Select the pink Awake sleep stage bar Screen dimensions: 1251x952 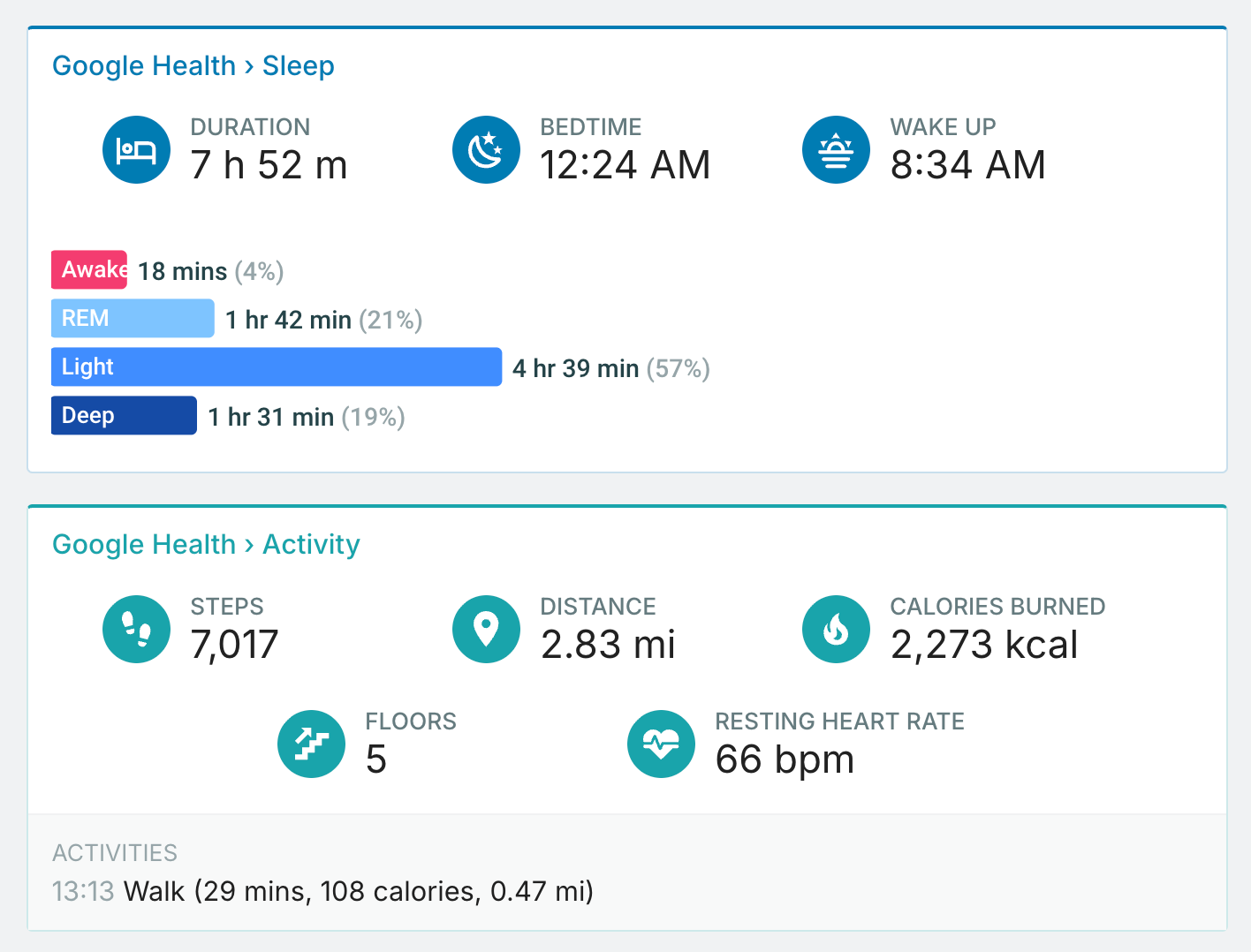[x=89, y=270]
